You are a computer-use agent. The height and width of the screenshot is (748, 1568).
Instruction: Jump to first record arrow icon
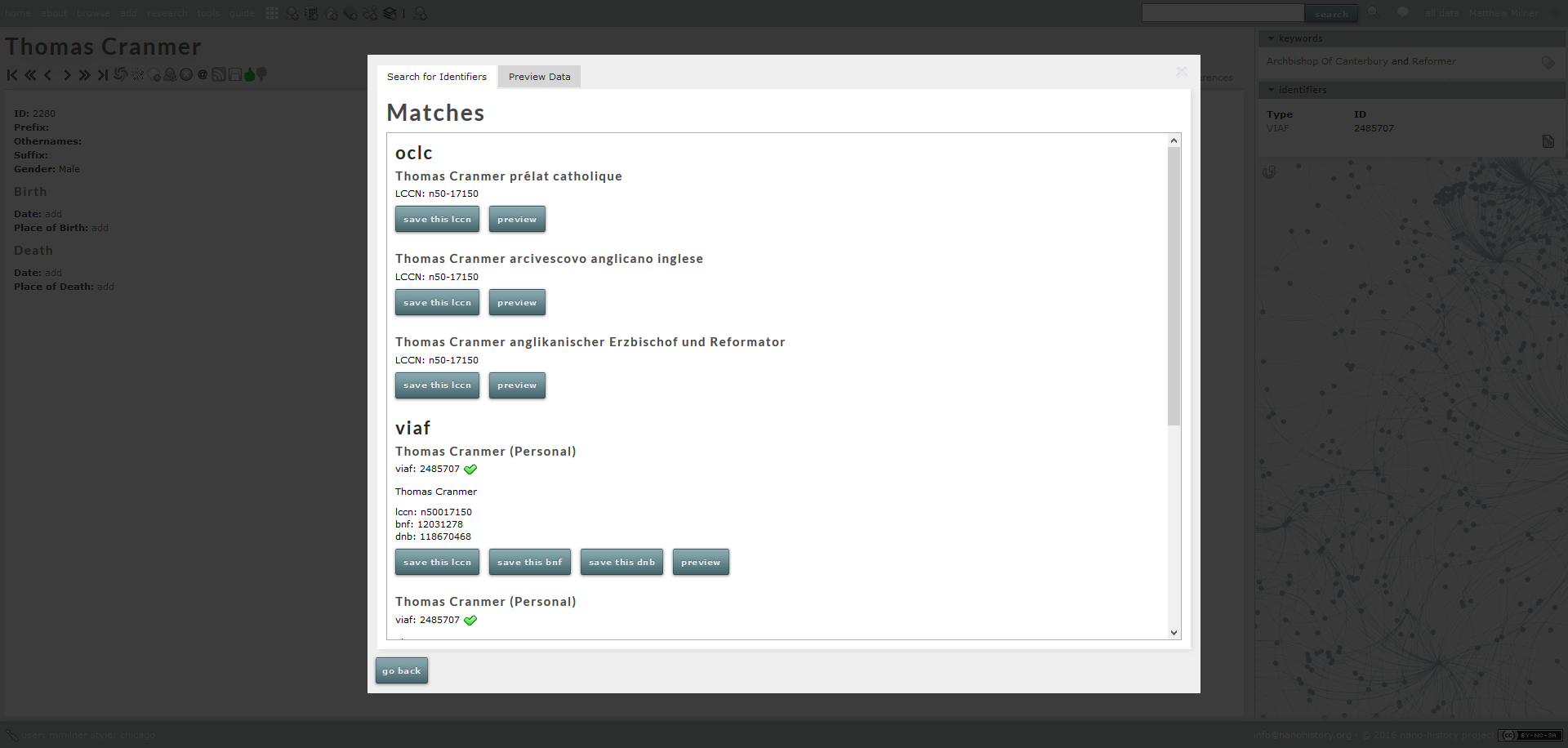point(12,75)
